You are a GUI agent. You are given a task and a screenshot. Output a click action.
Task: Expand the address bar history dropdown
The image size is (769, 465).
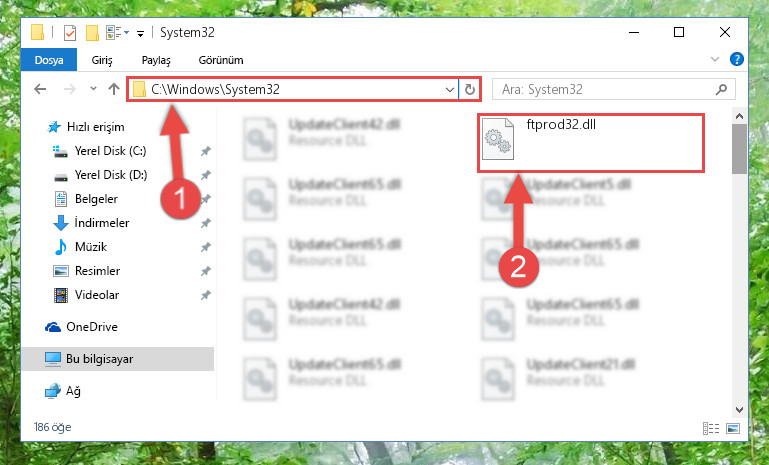pos(449,89)
